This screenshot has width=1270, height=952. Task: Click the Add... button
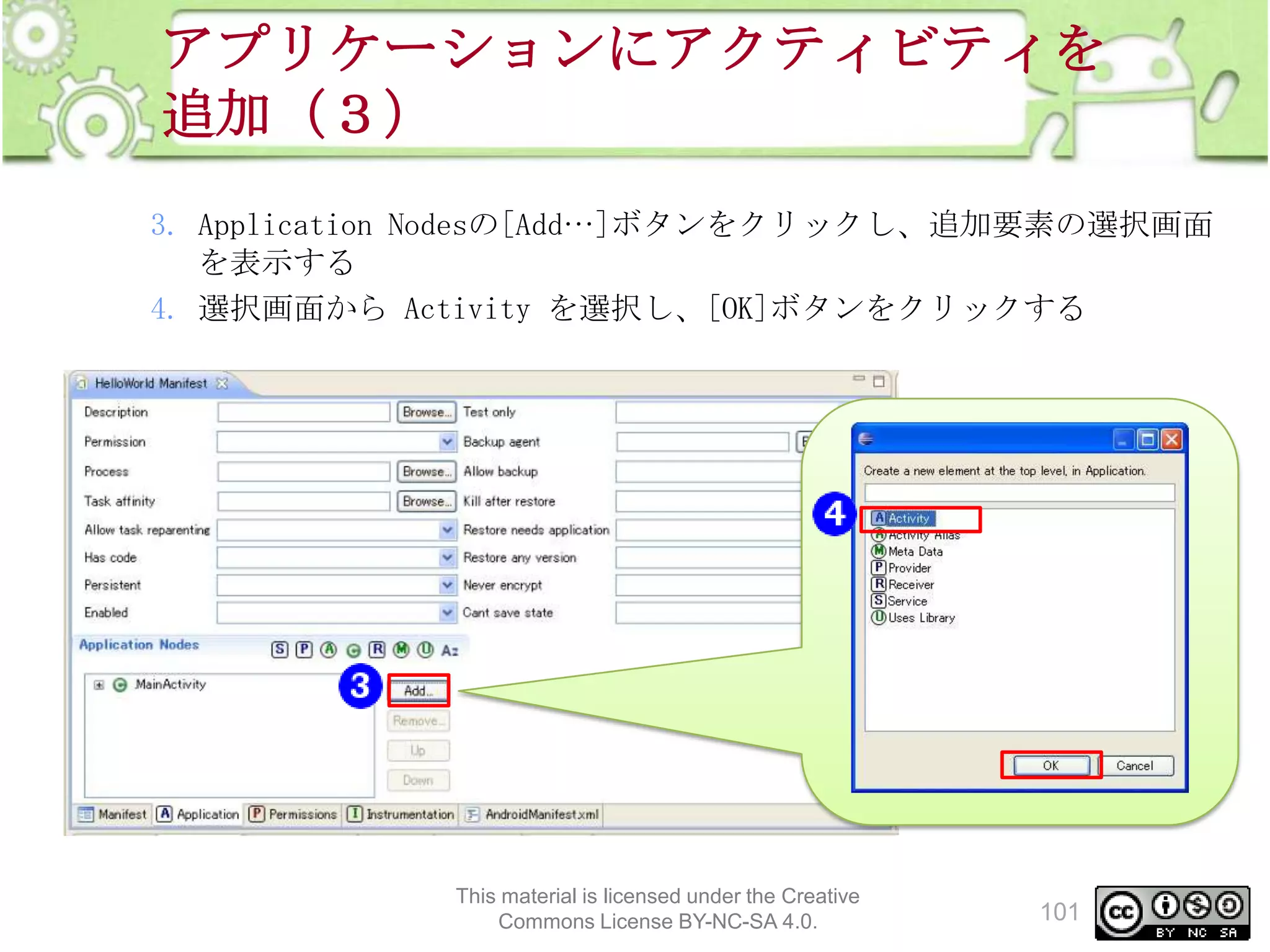coord(419,691)
